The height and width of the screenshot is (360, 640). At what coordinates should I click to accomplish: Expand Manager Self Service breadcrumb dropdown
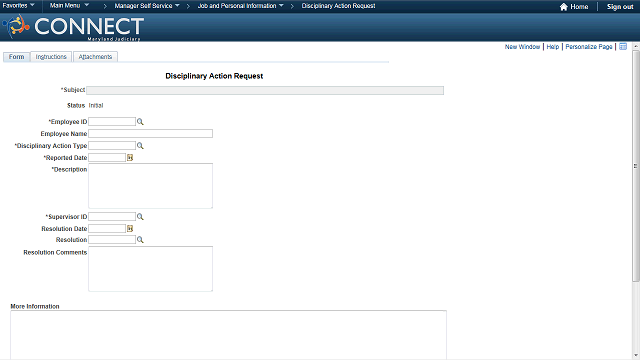click(x=147, y=6)
